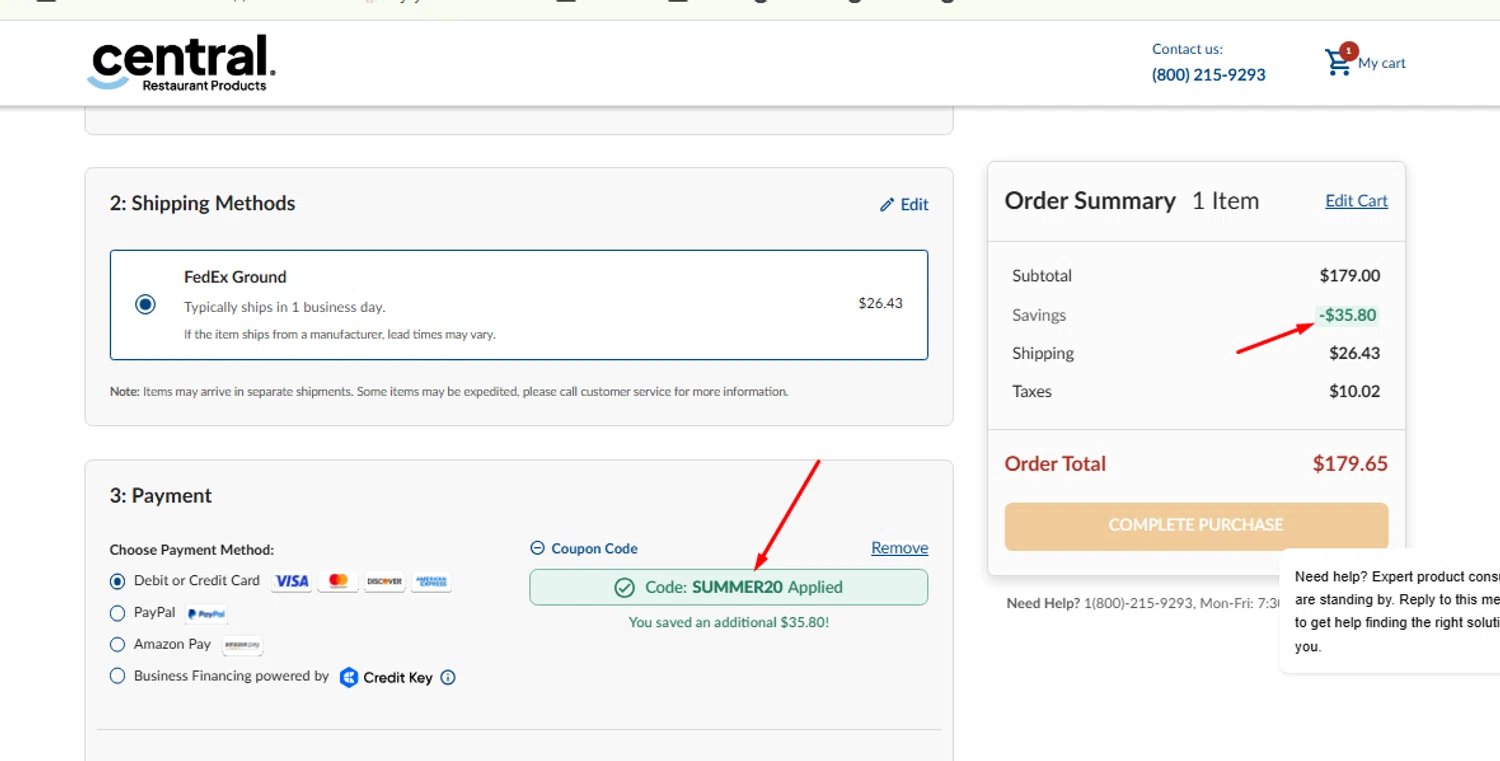Click the PayPal logo icon
Screen dimensions: 1500x761
click(x=206, y=613)
